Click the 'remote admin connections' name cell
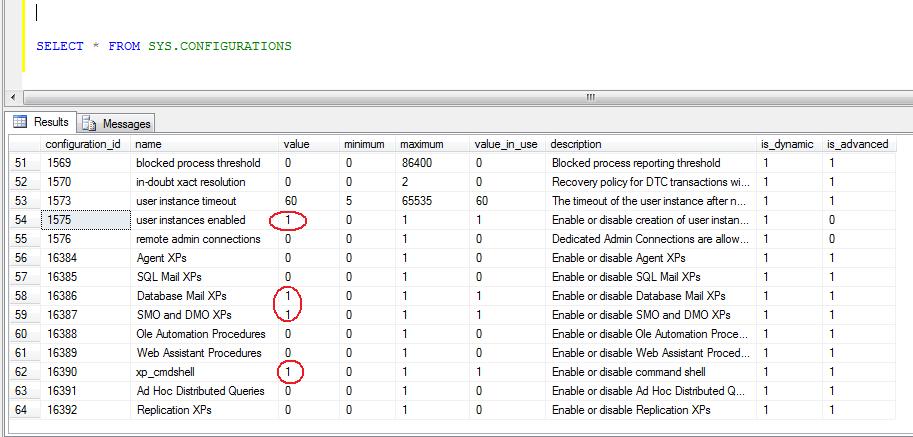 pos(206,239)
